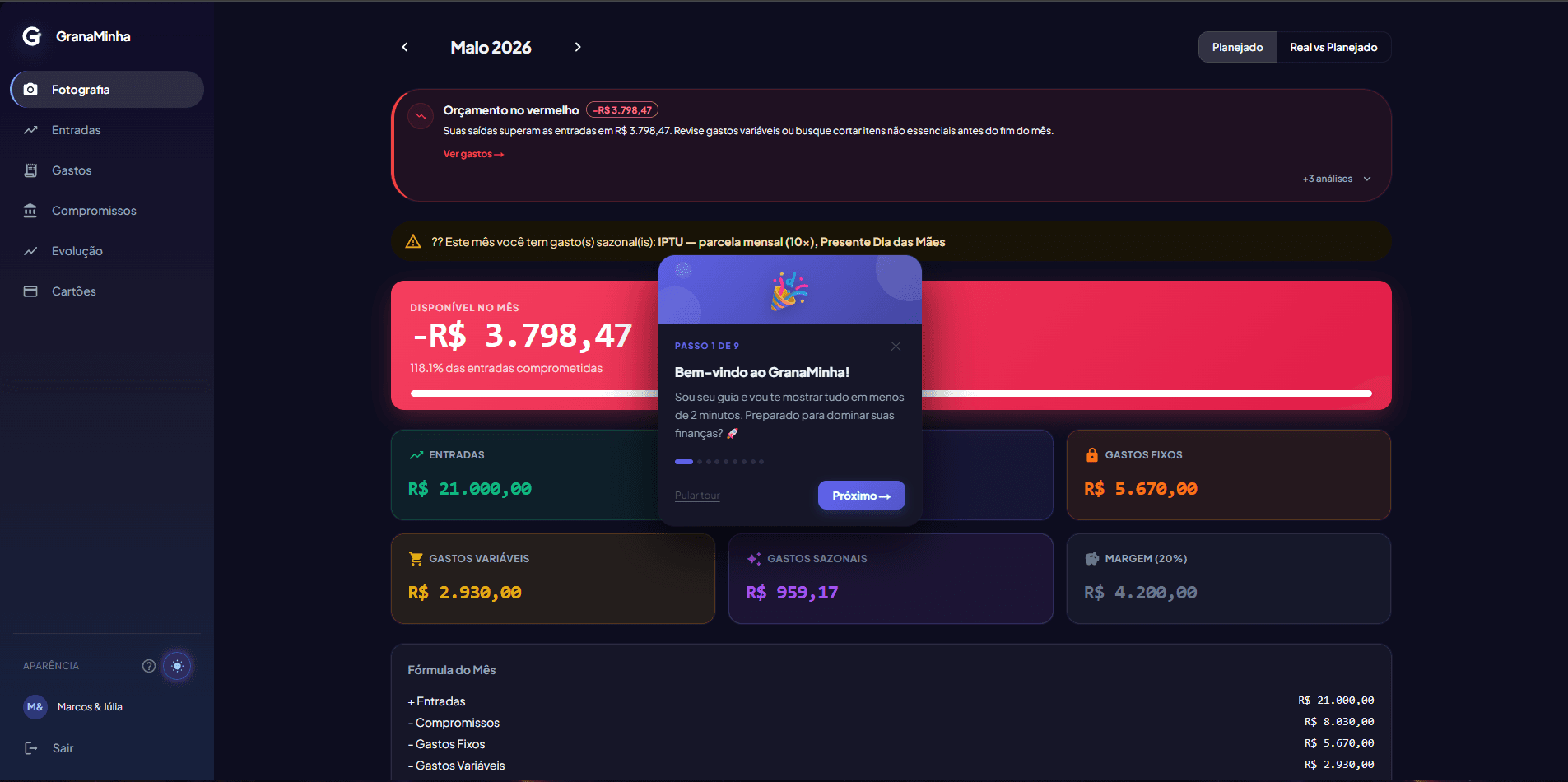This screenshot has height=782, width=1568.
Task: Click the Gastos receipt icon in sidebar
Action: 30,170
